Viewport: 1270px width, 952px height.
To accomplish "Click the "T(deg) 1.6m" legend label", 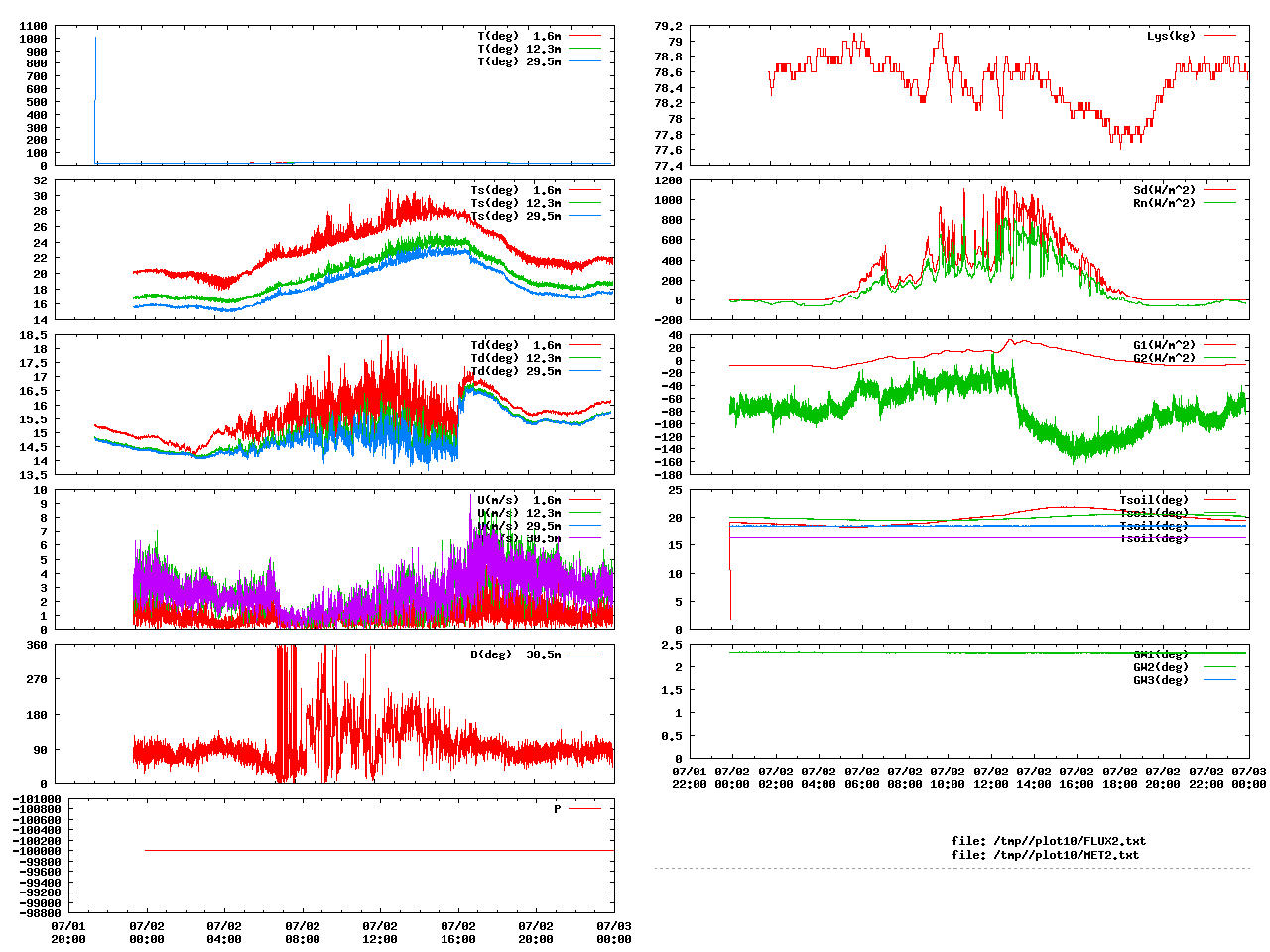I will coord(519,36).
